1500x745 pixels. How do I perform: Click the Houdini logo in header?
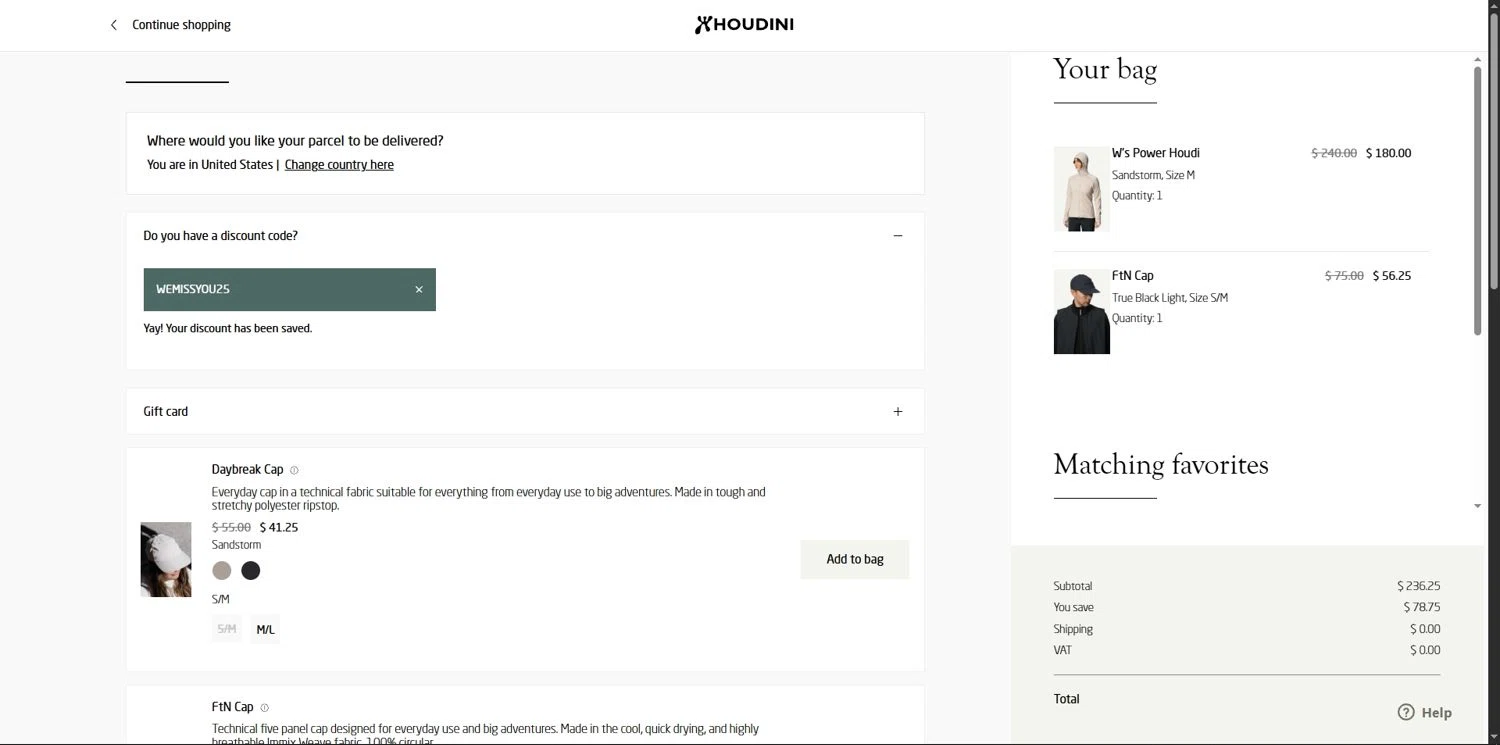coord(744,25)
